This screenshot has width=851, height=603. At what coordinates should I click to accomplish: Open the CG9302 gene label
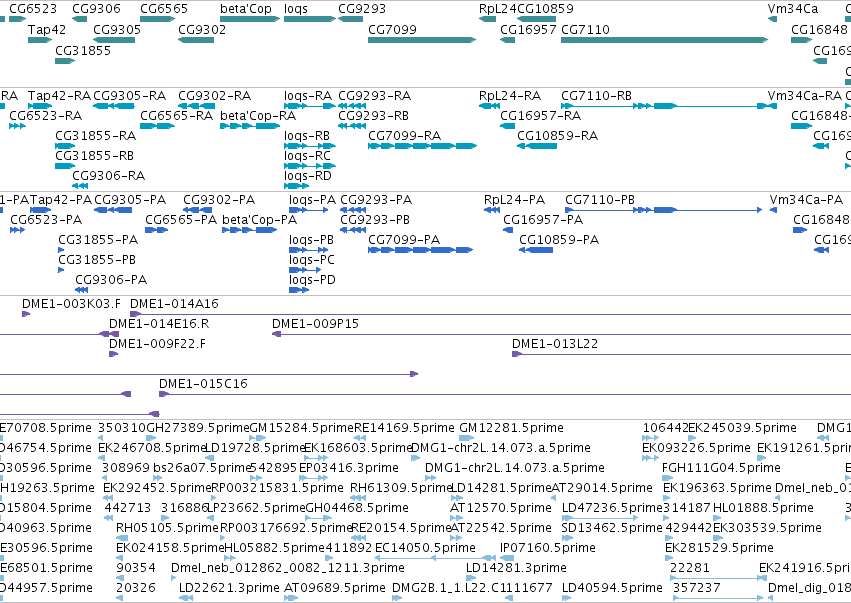pos(202,29)
